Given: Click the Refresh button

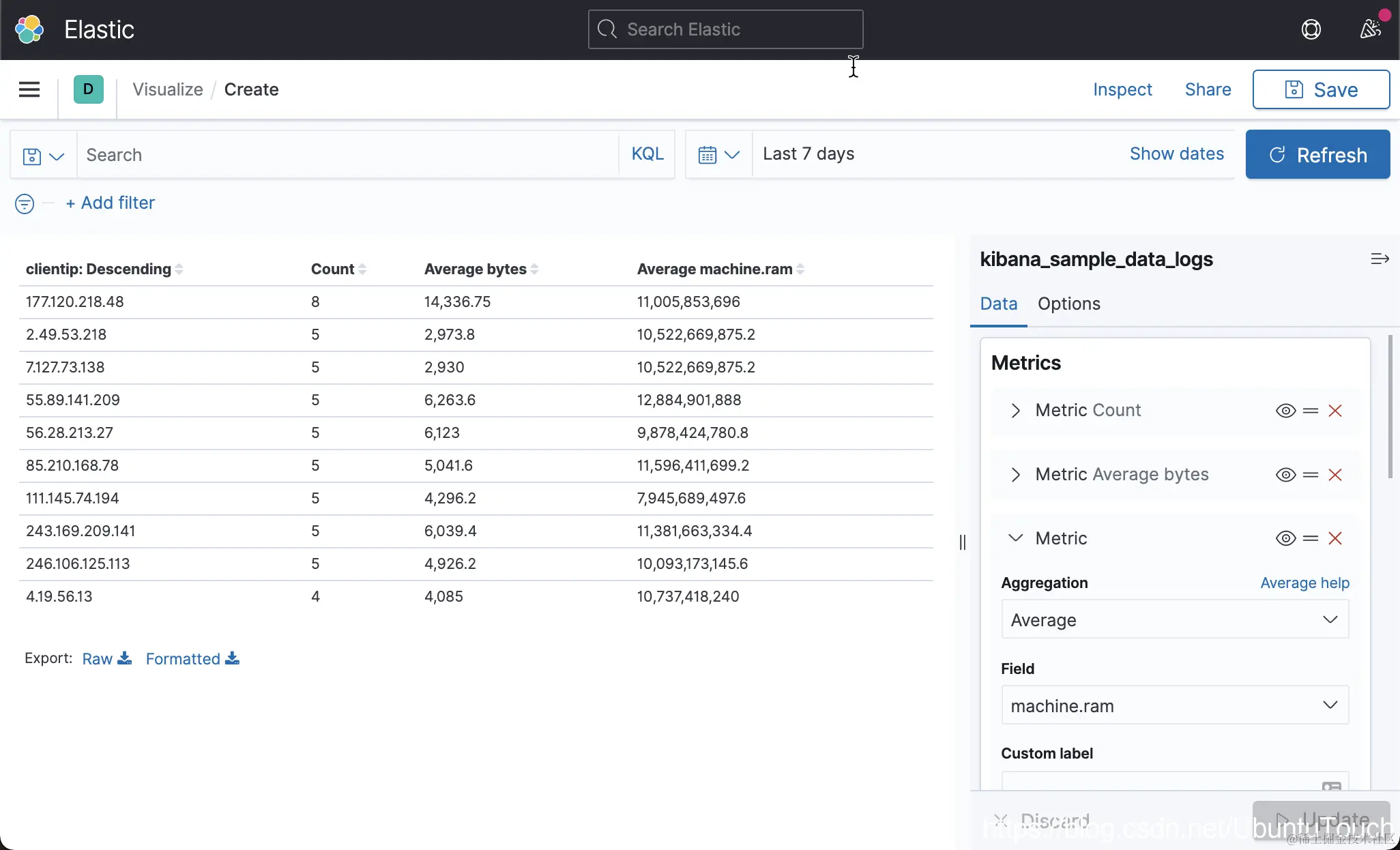Looking at the screenshot, I should (1317, 155).
